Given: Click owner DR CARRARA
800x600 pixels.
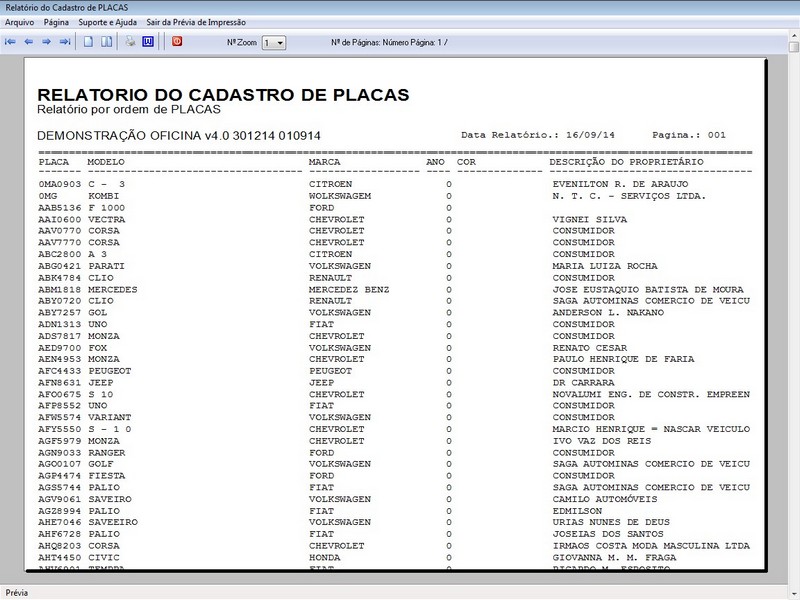Looking at the screenshot, I should click(584, 383).
